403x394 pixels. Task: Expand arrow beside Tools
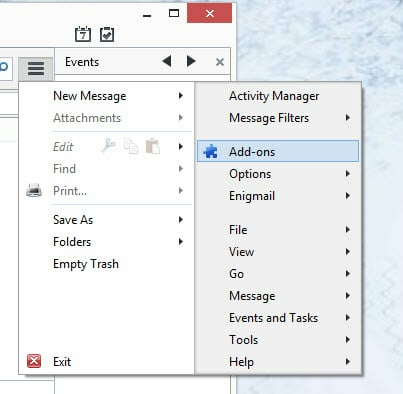[348, 339]
